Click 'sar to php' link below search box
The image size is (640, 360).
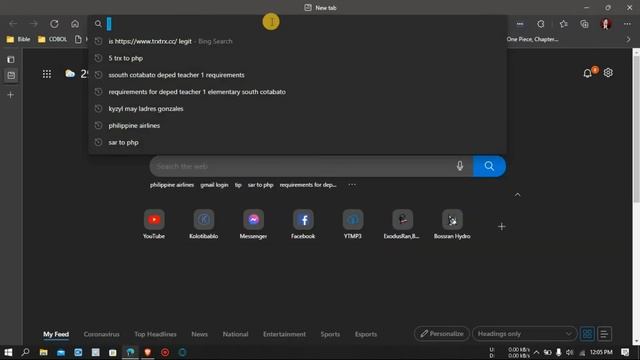[x=260, y=185]
